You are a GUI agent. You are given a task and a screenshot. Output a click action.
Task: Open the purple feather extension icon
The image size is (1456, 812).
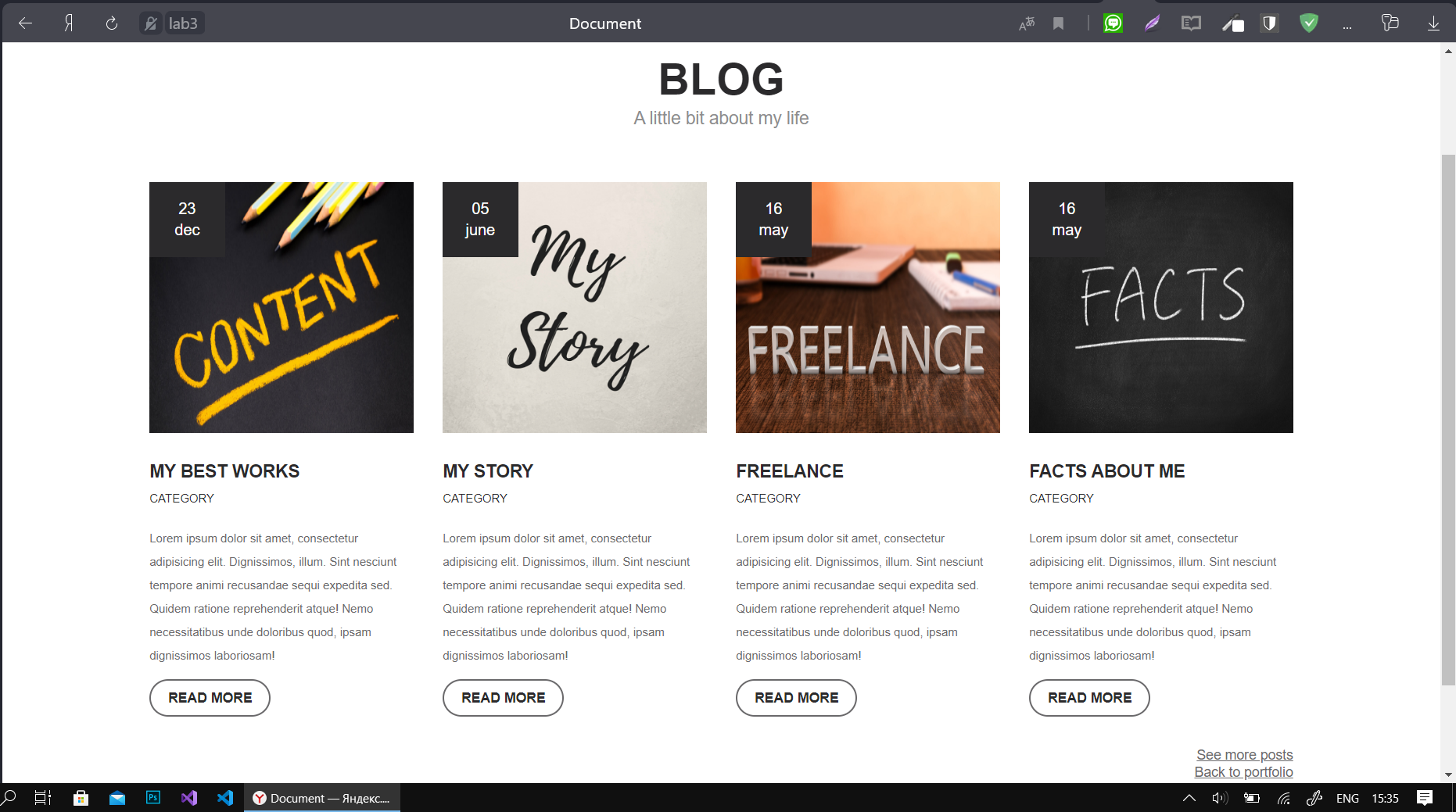pos(1152,23)
